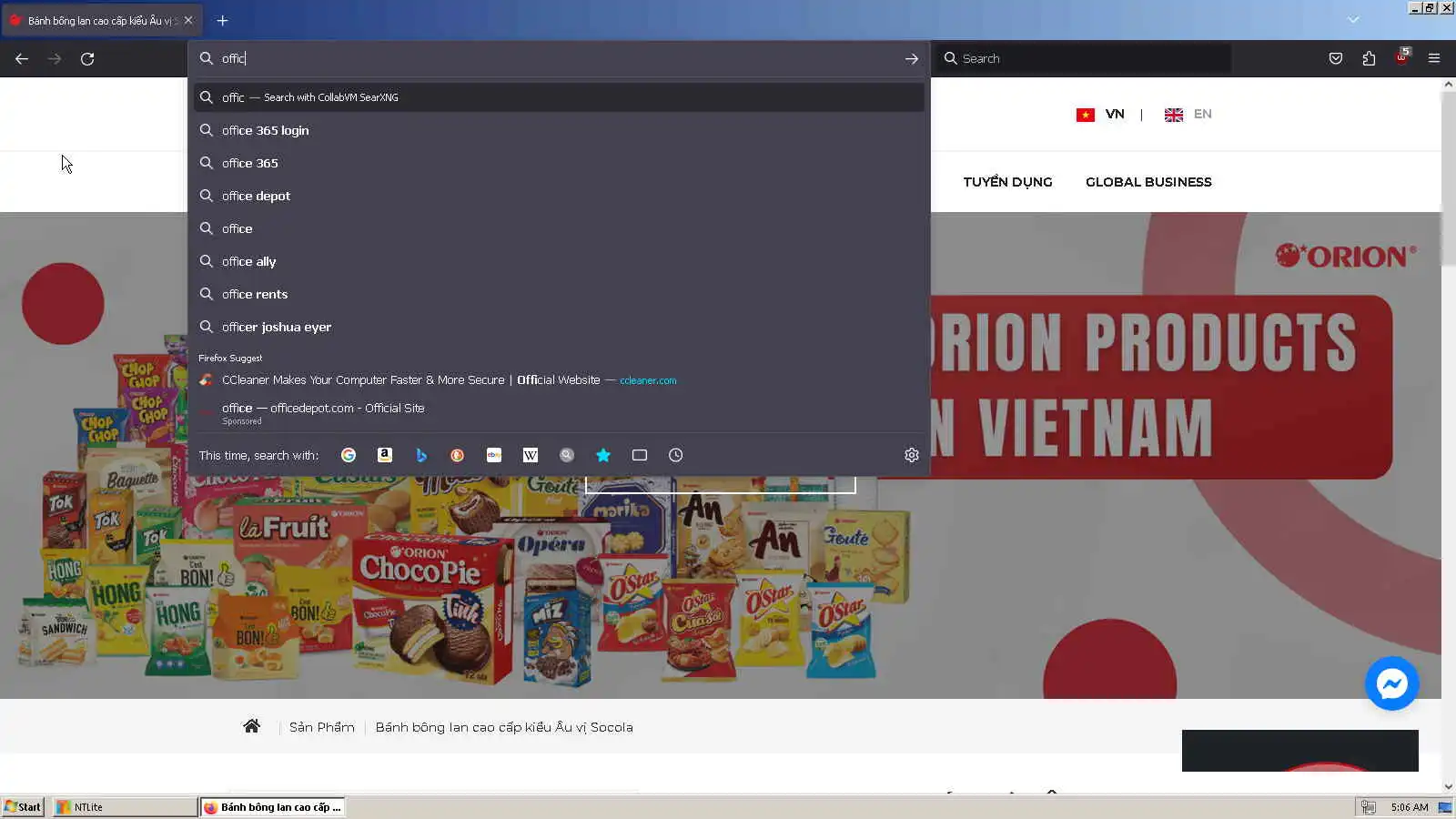Search this time with Google
The height and width of the screenshot is (819, 1456).
349,455
